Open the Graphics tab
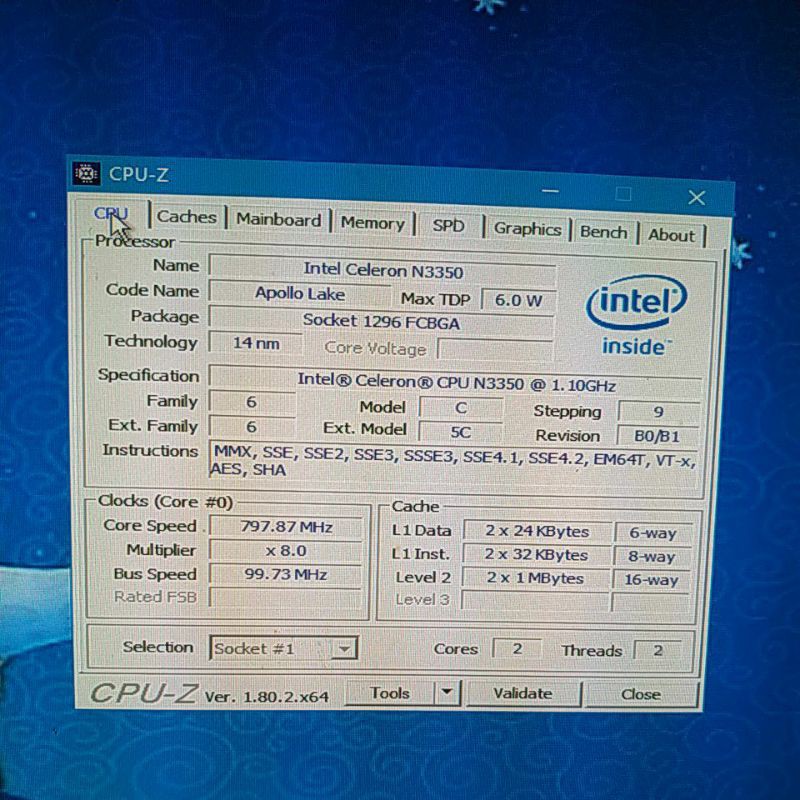The width and height of the screenshot is (800, 800). coord(527,229)
